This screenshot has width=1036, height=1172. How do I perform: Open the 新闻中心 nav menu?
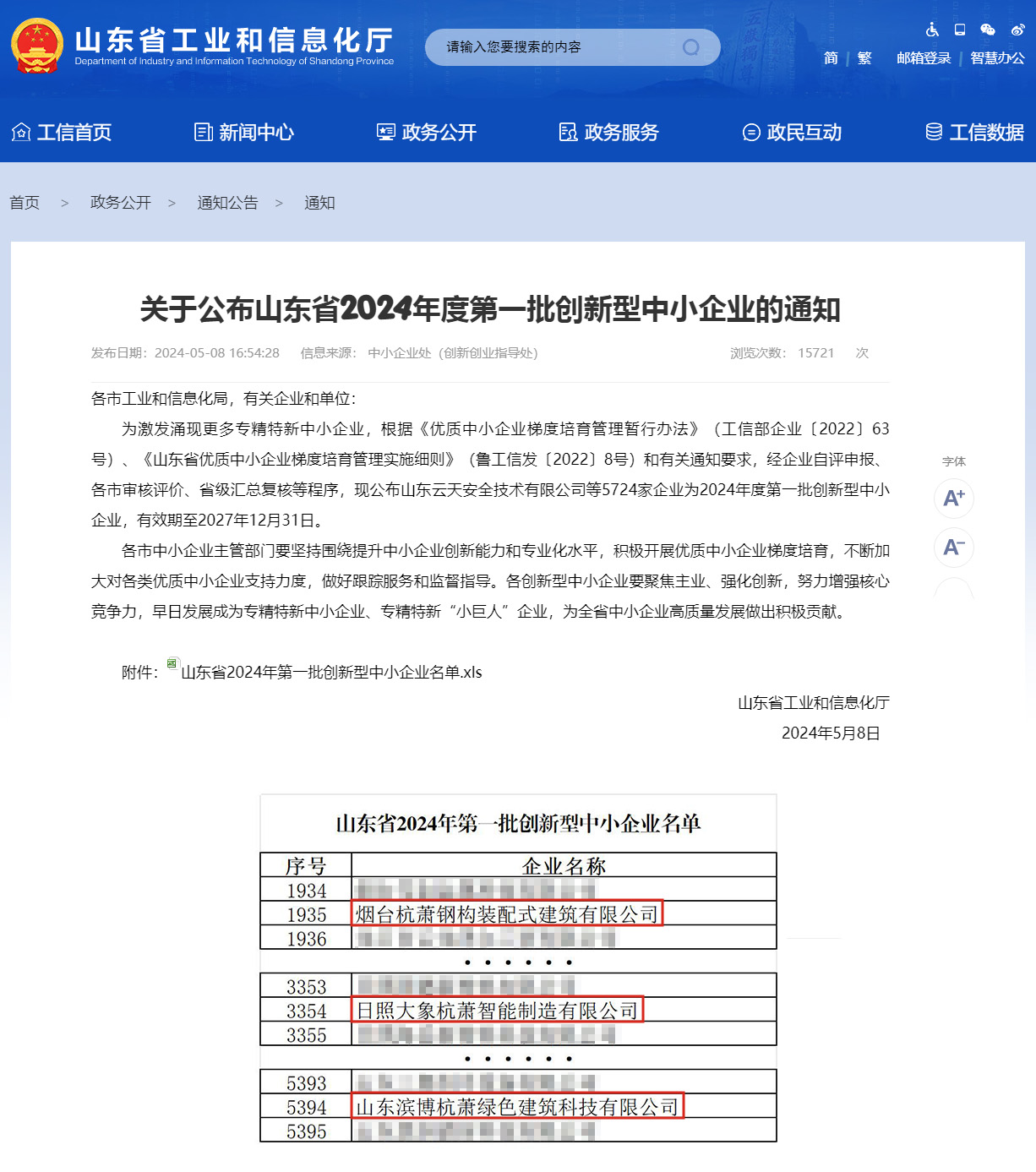pos(244,133)
